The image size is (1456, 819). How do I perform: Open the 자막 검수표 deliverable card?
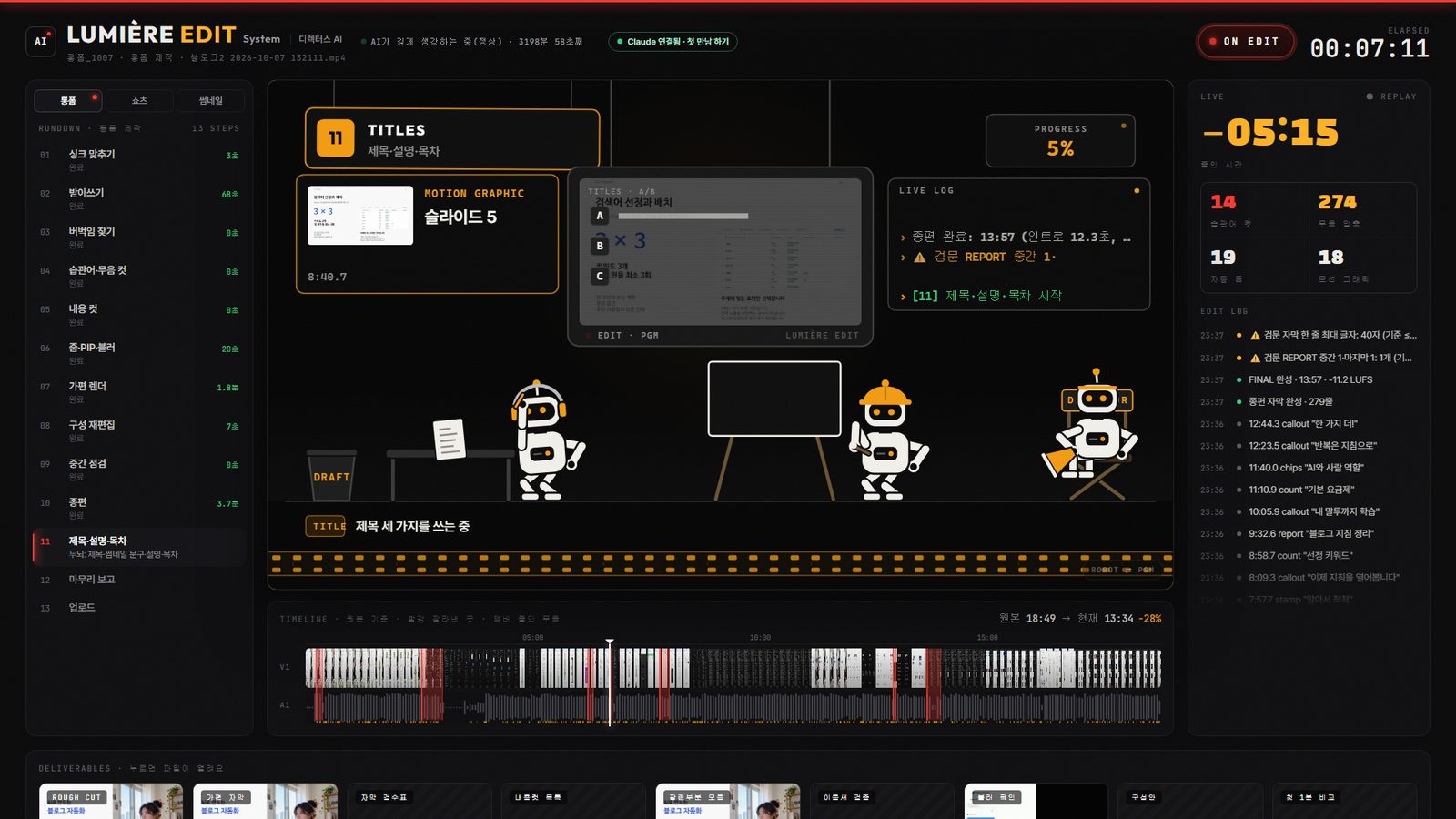coord(420,801)
